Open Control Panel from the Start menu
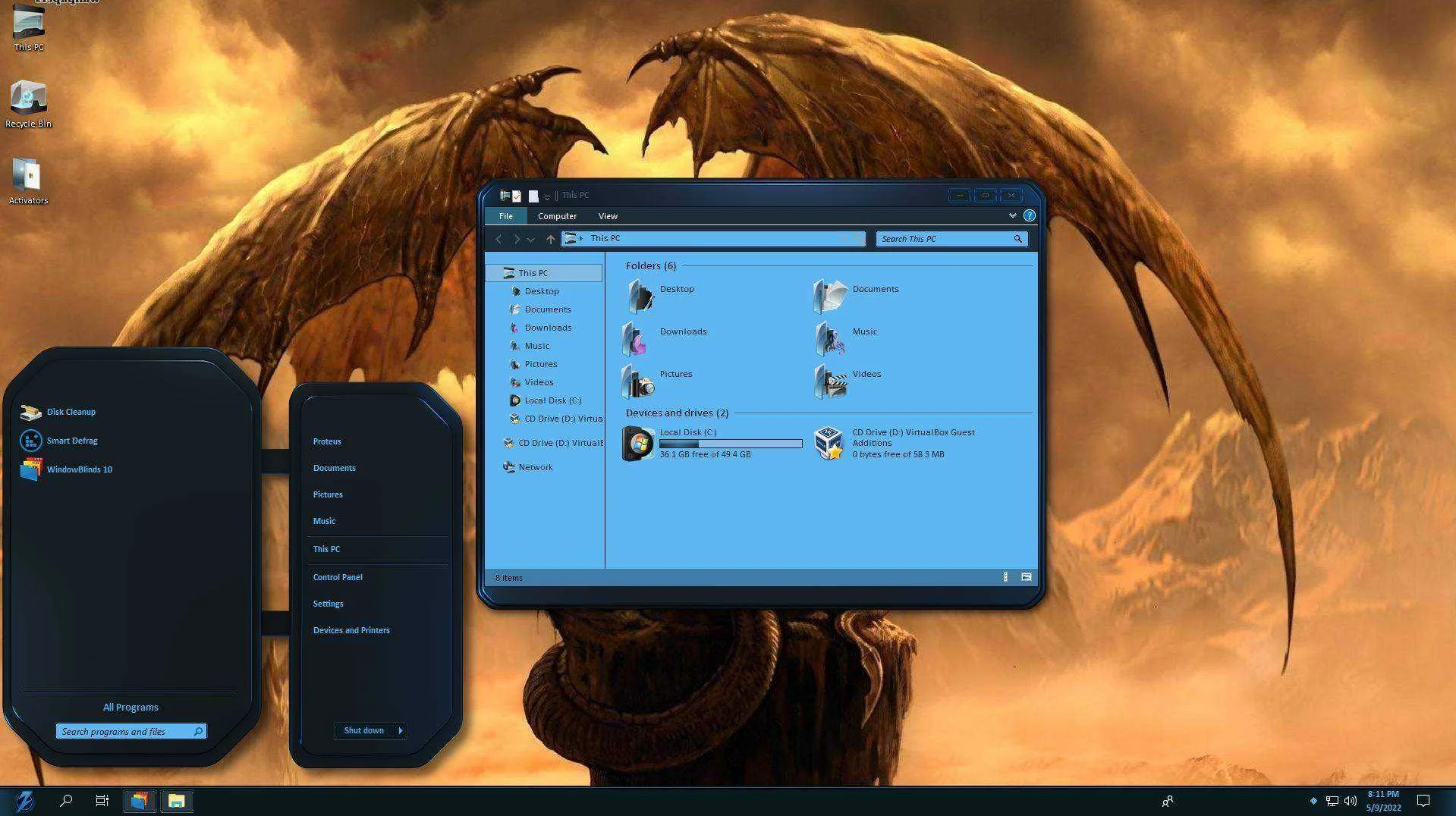 [338, 577]
